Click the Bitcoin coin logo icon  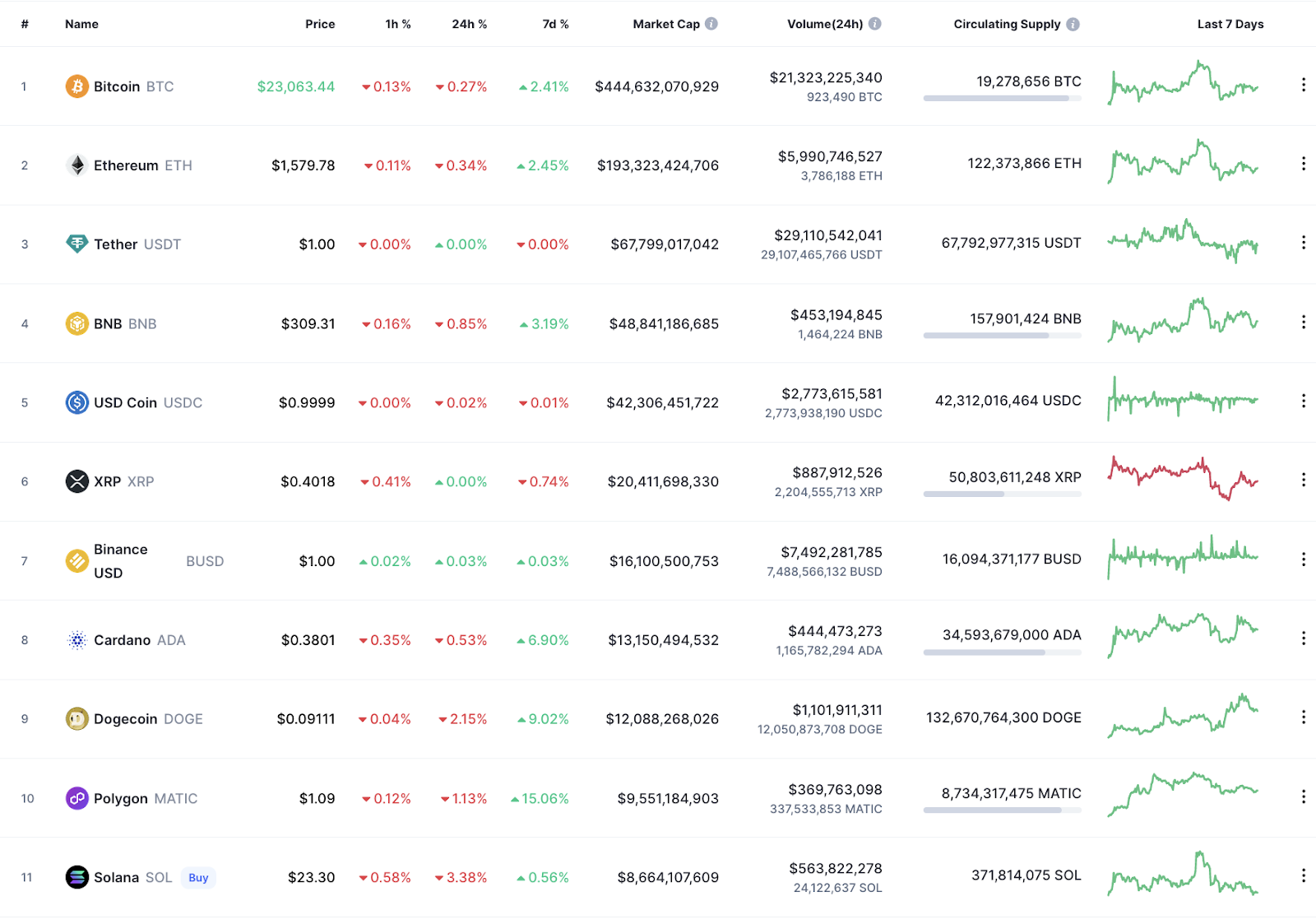(76, 86)
